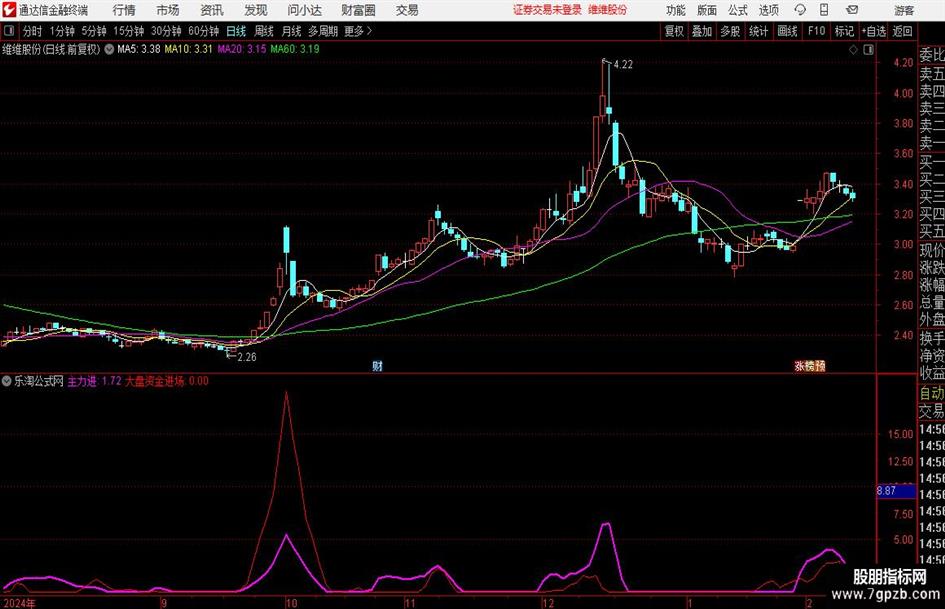Switch to 30分钟 period
This screenshot has width=945, height=609.
point(166,31)
